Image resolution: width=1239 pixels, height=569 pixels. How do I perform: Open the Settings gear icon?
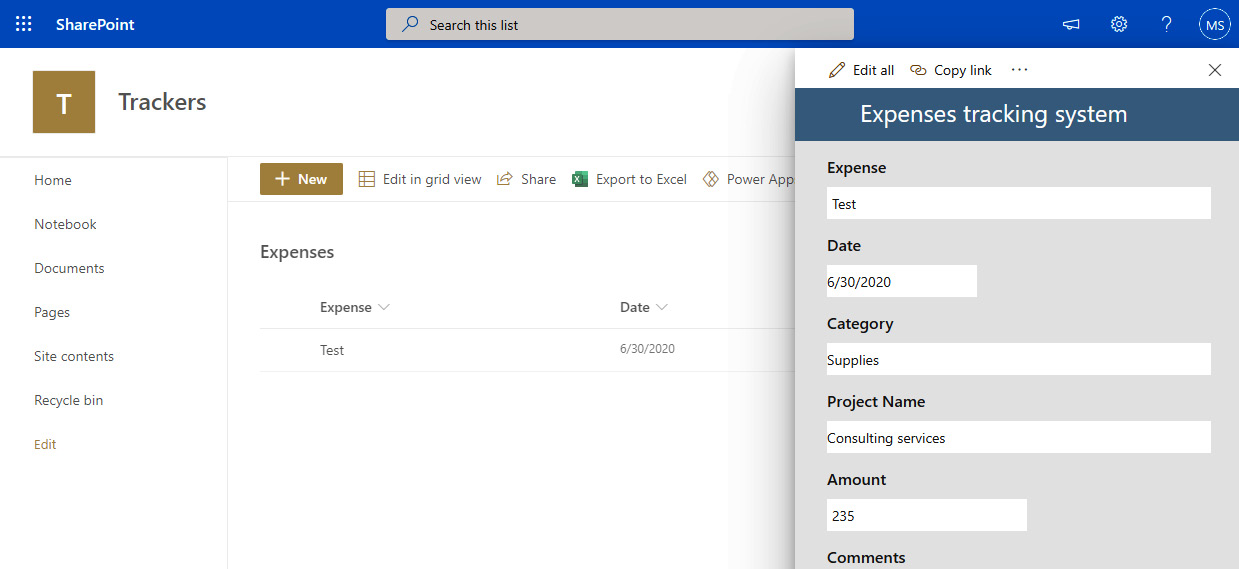click(x=1119, y=24)
